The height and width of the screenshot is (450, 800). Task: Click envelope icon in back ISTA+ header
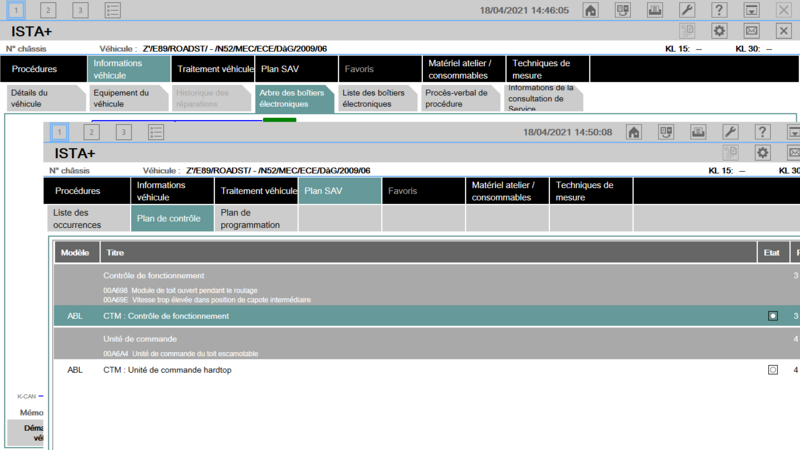pos(751,31)
